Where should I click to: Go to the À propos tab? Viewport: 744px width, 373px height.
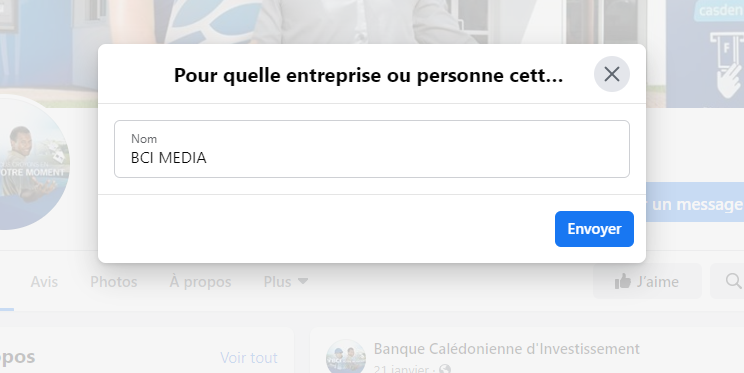(200, 282)
